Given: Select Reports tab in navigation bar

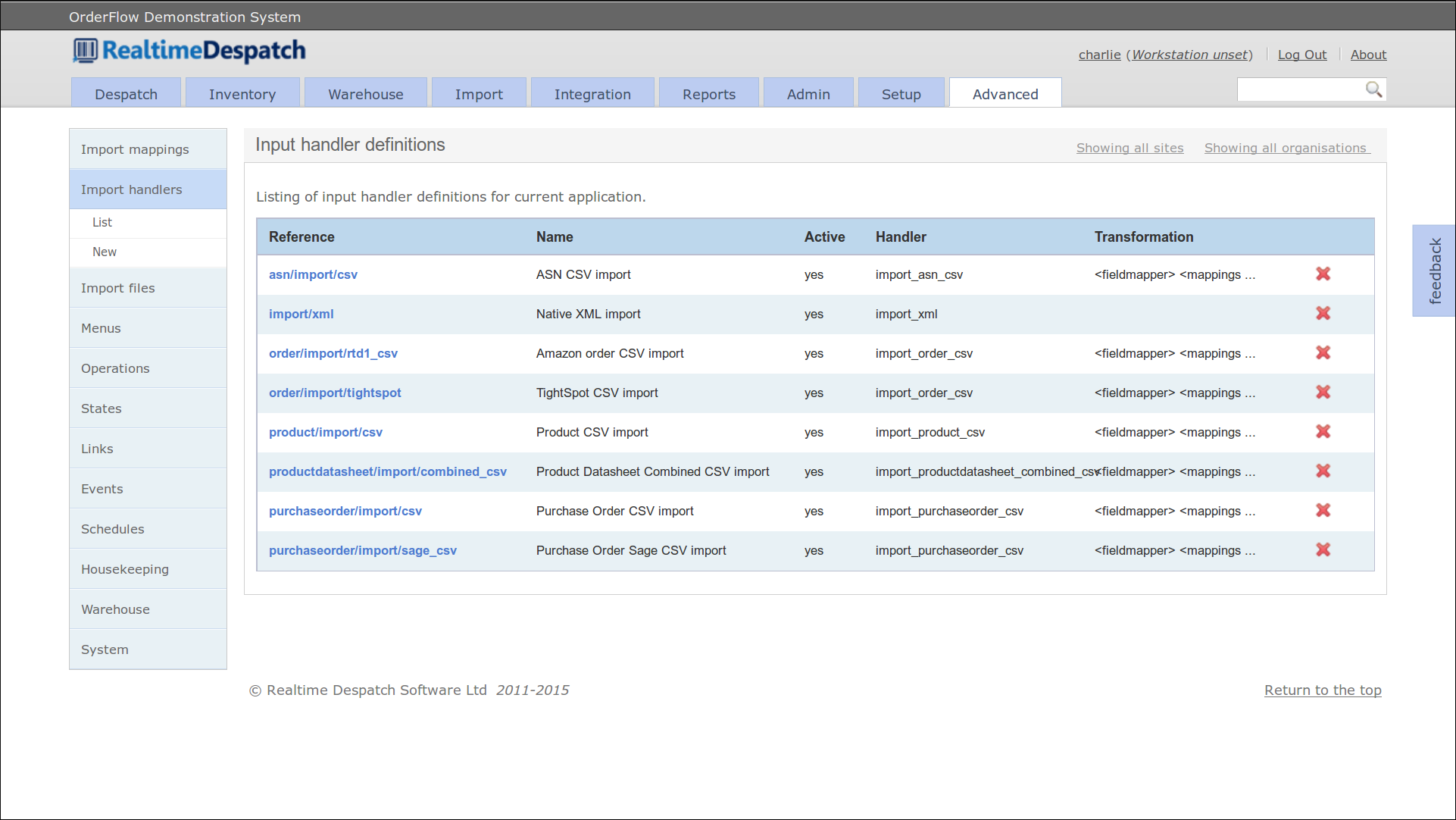Looking at the screenshot, I should 709,95.
